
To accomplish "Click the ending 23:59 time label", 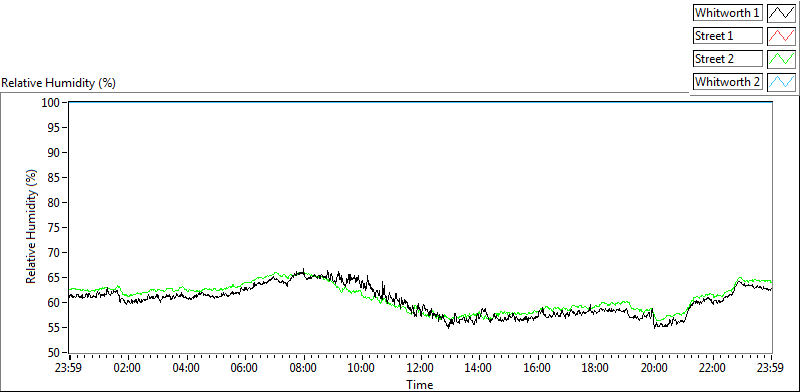I will click(771, 368).
